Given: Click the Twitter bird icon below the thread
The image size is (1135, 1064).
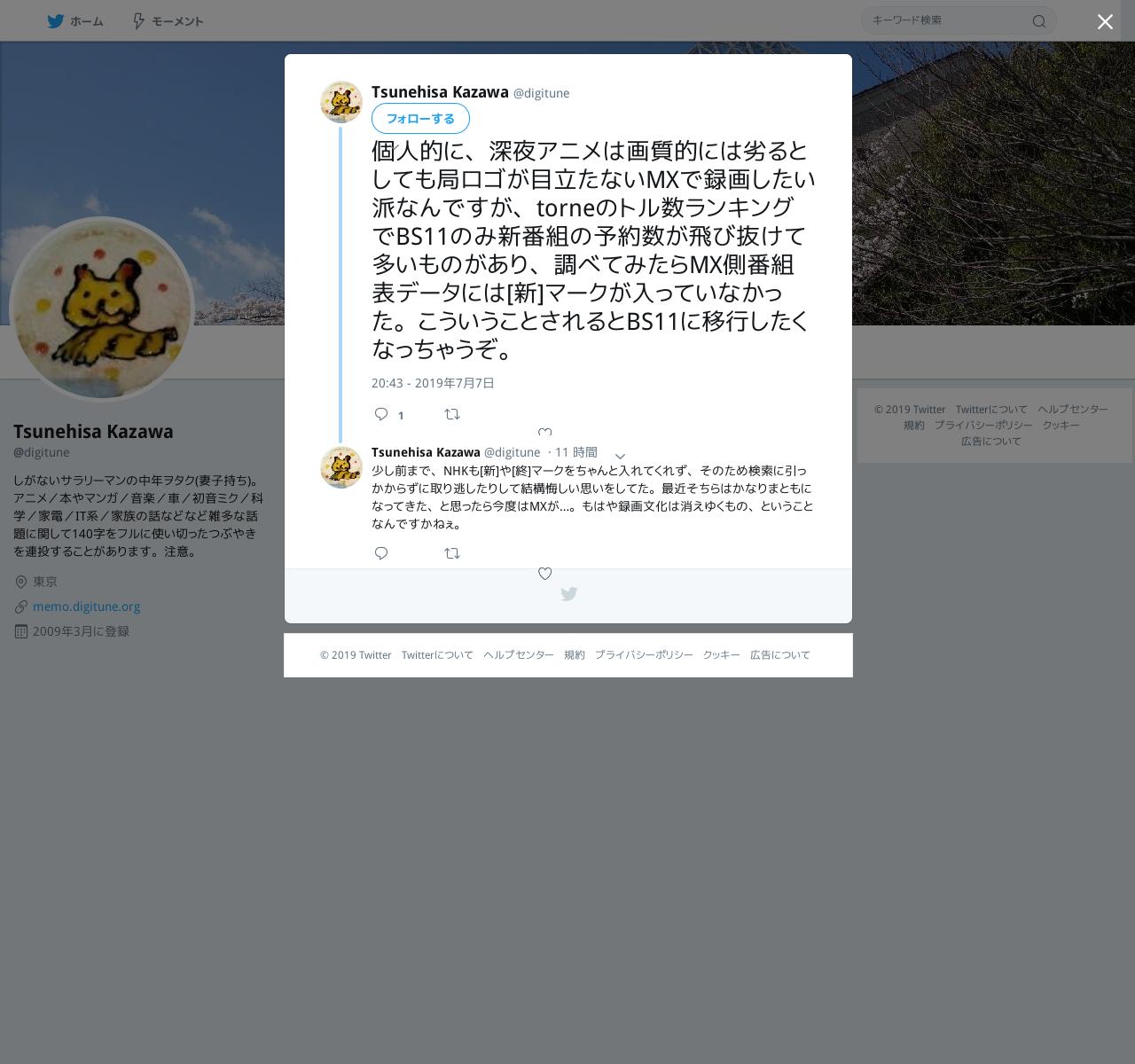Looking at the screenshot, I should [569, 594].
